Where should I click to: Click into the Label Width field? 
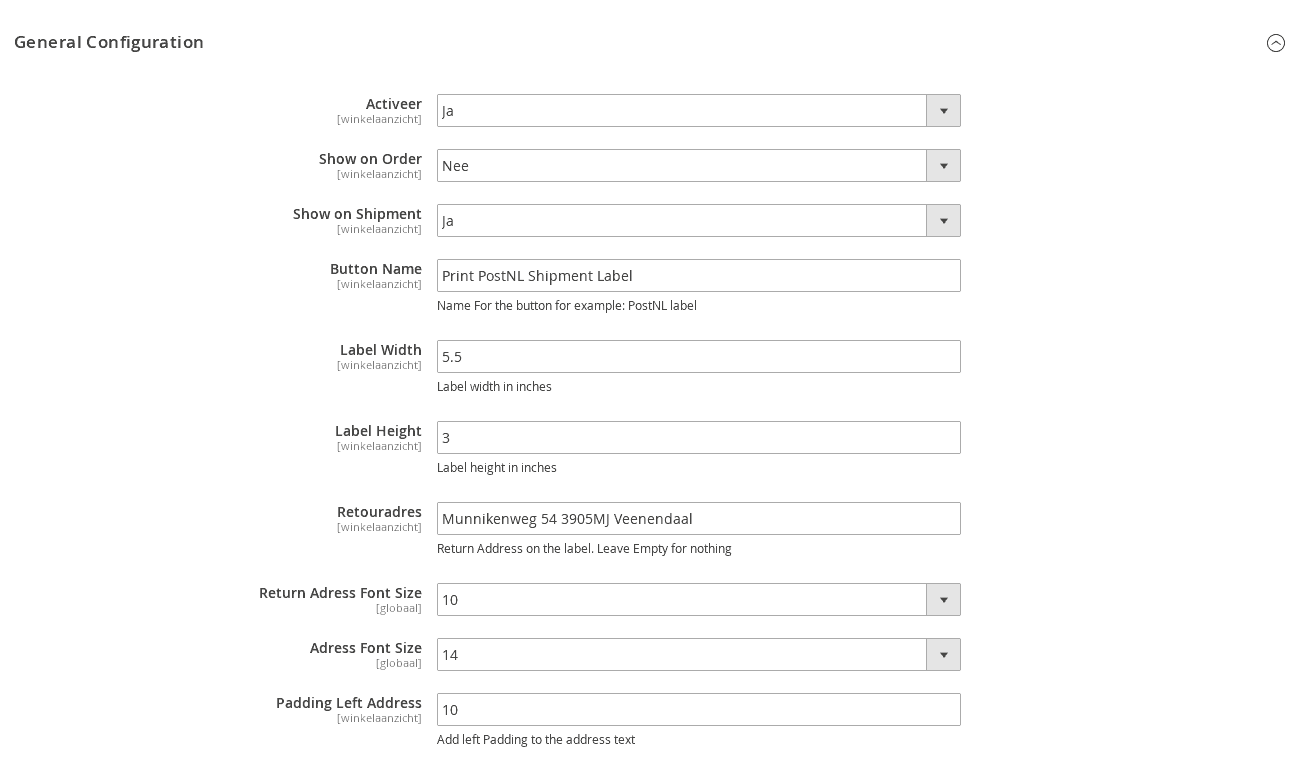(698, 357)
